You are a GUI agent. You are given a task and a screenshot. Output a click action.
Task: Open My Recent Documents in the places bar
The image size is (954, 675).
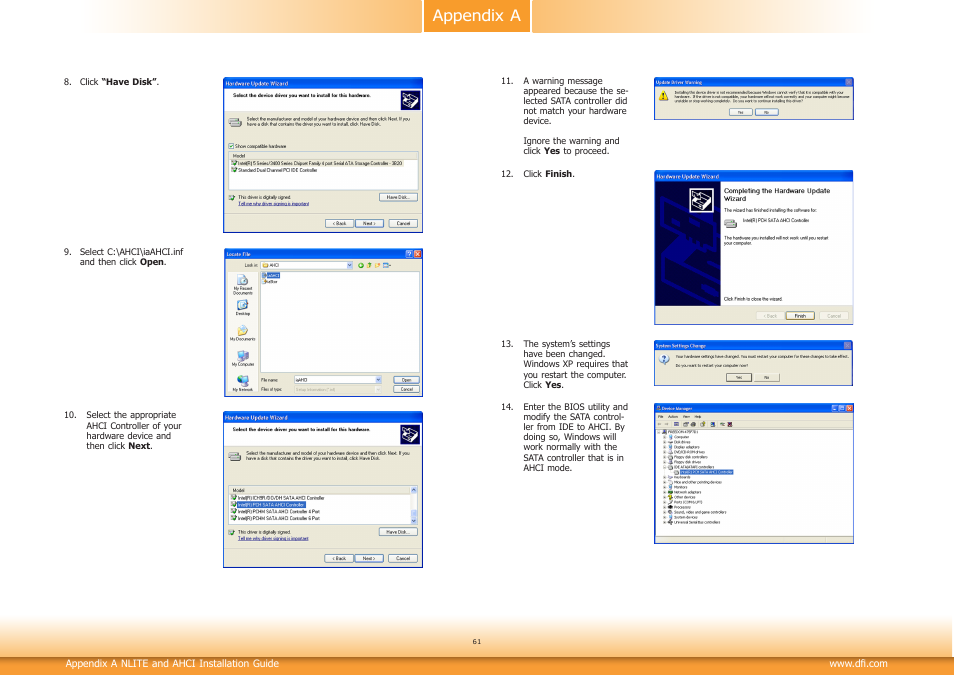point(243,284)
